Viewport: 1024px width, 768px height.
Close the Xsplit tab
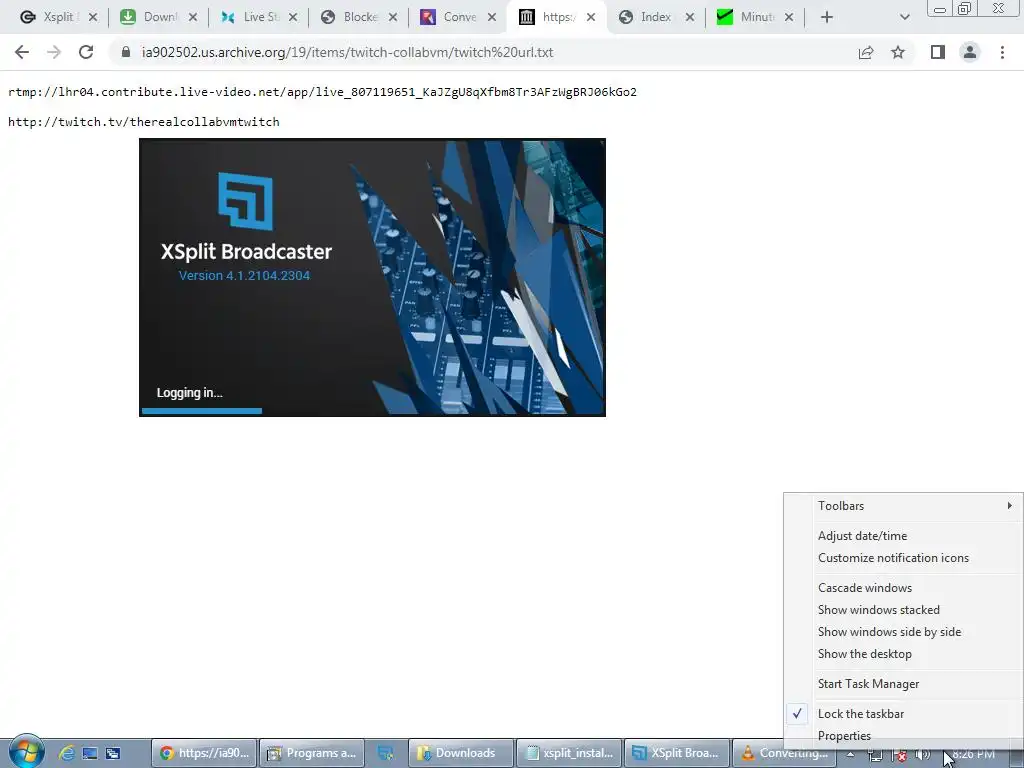coord(93,17)
